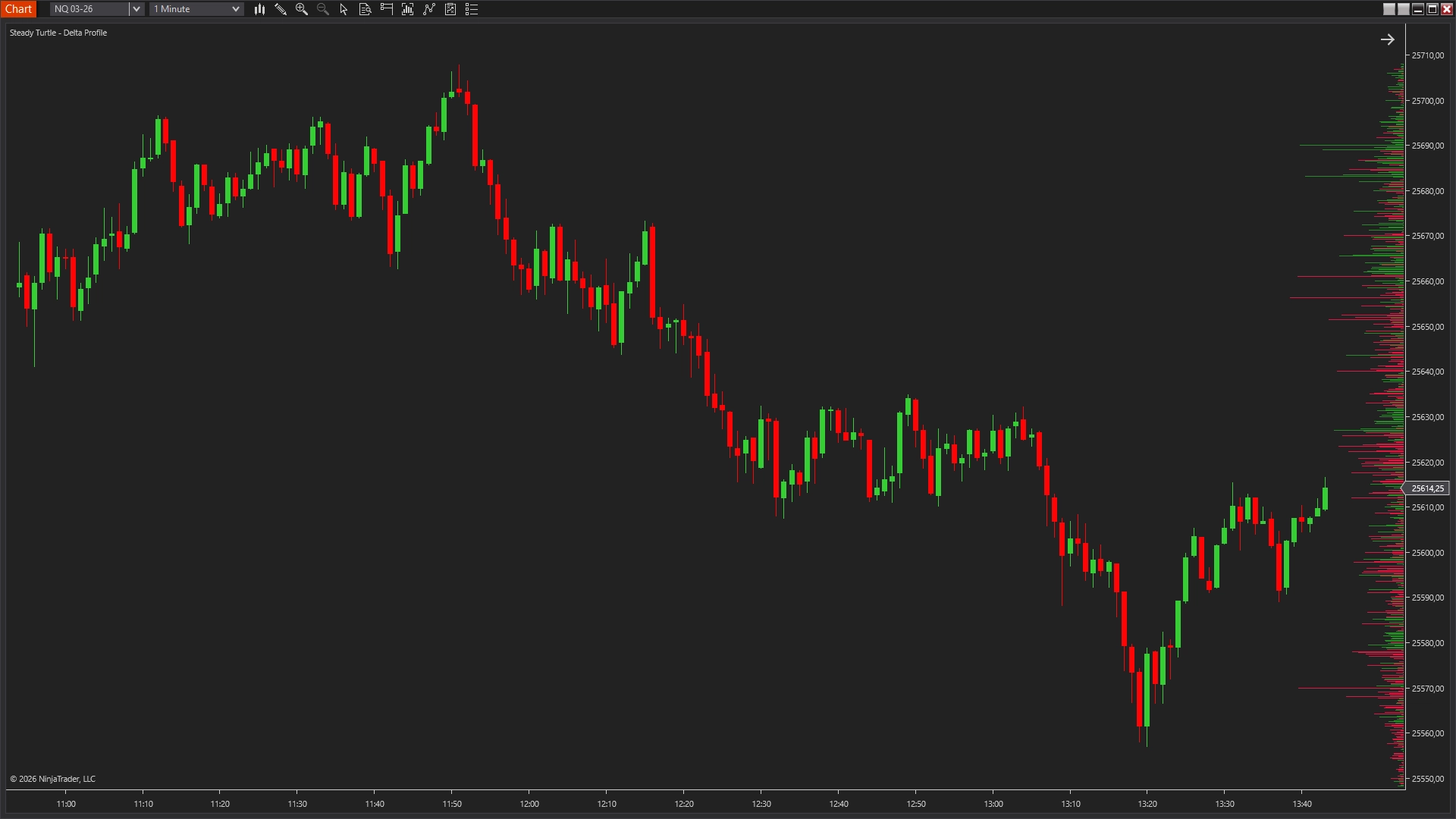Select the Steady Turtle Delta Profile label
The height and width of the screenshot is (819, 1456).
(58, 33)
